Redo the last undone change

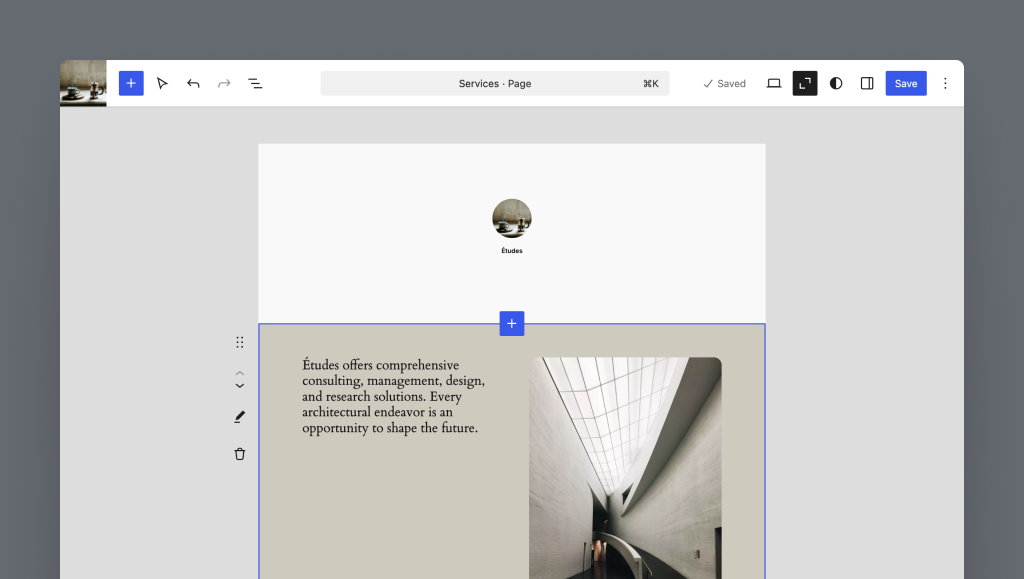click(x=224, y=83)
